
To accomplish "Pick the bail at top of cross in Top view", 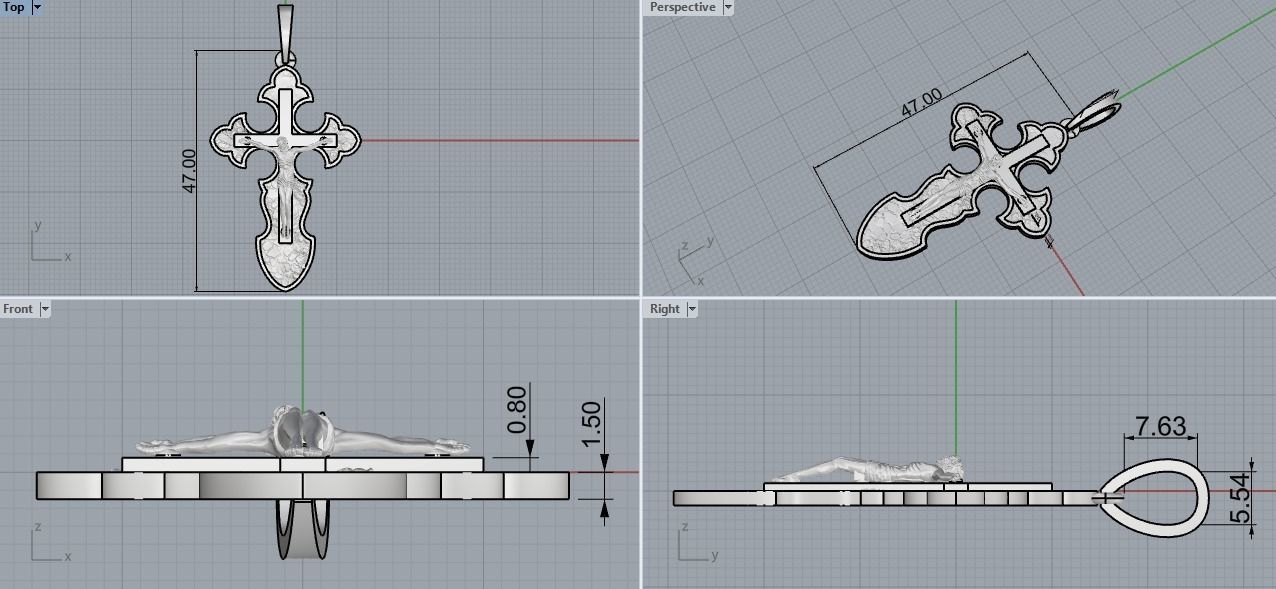I will (287, 32).
